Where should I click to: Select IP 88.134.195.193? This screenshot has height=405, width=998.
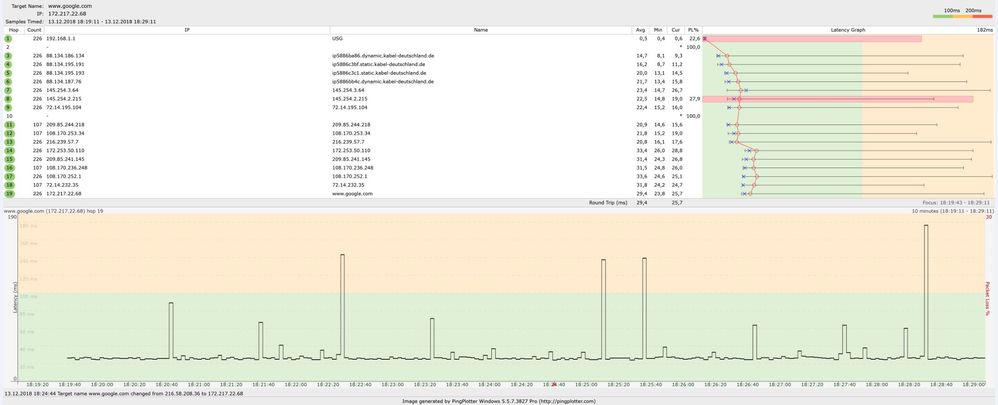tap(65, 73)
